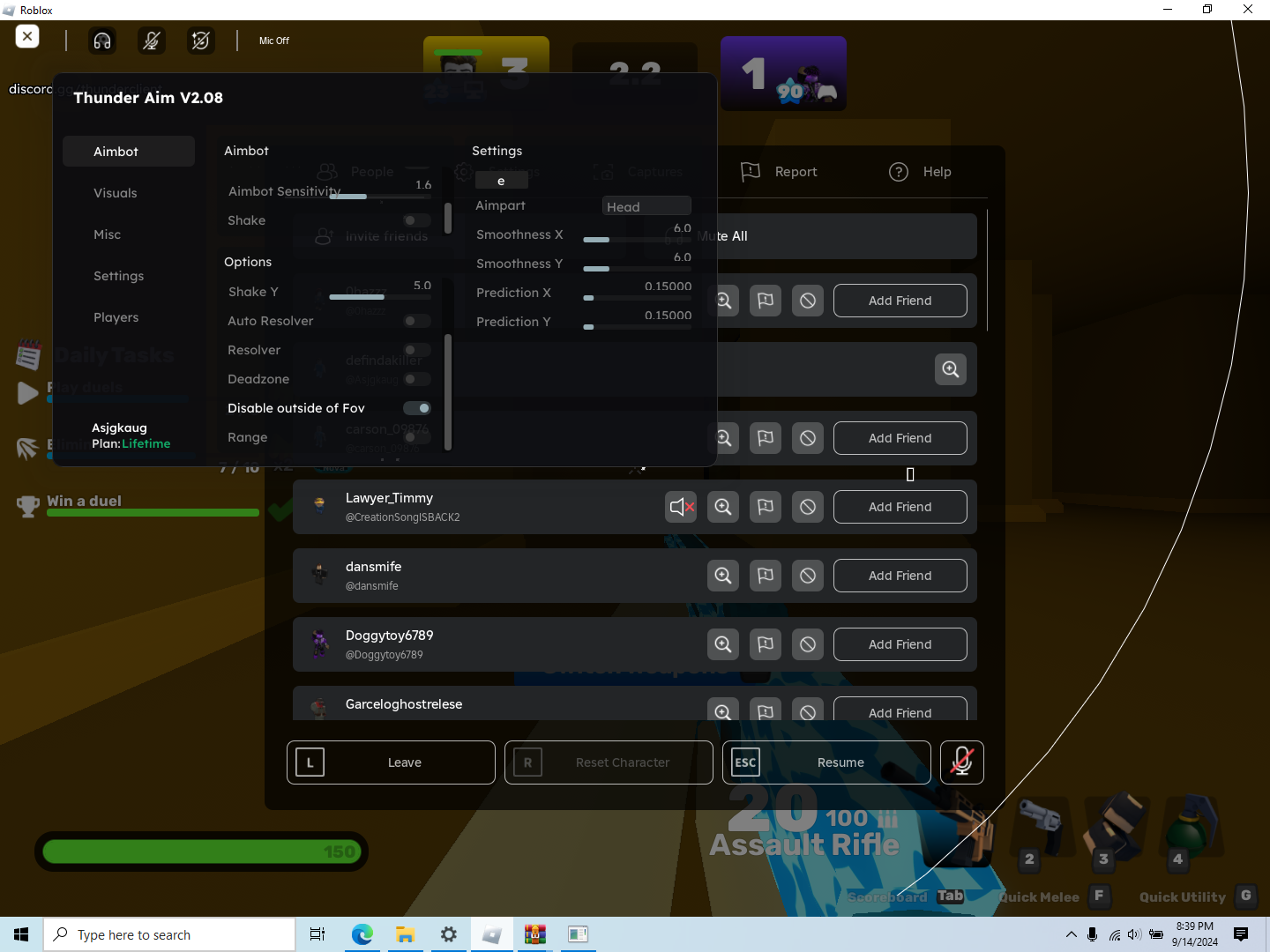Image resolution: width=1270 pixels, height=952 pixels.
Task: Block dansmife with the circle-slash icon
Action: (x=808, y=576)
